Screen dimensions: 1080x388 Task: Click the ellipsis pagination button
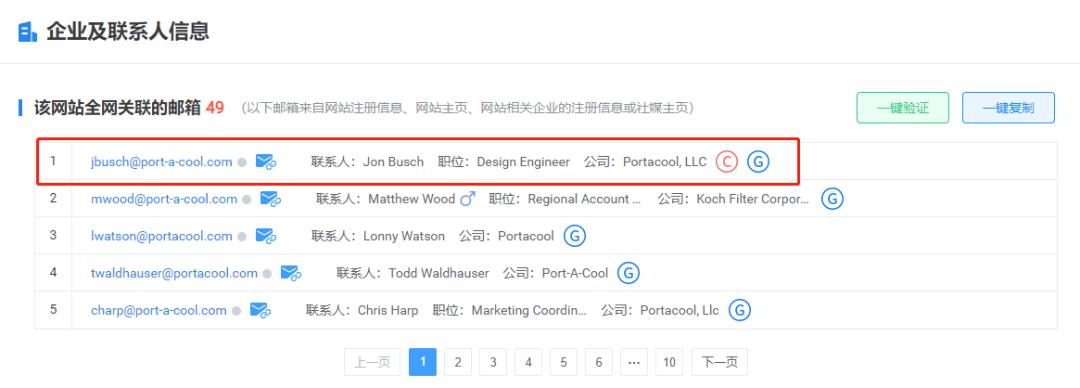634,362
